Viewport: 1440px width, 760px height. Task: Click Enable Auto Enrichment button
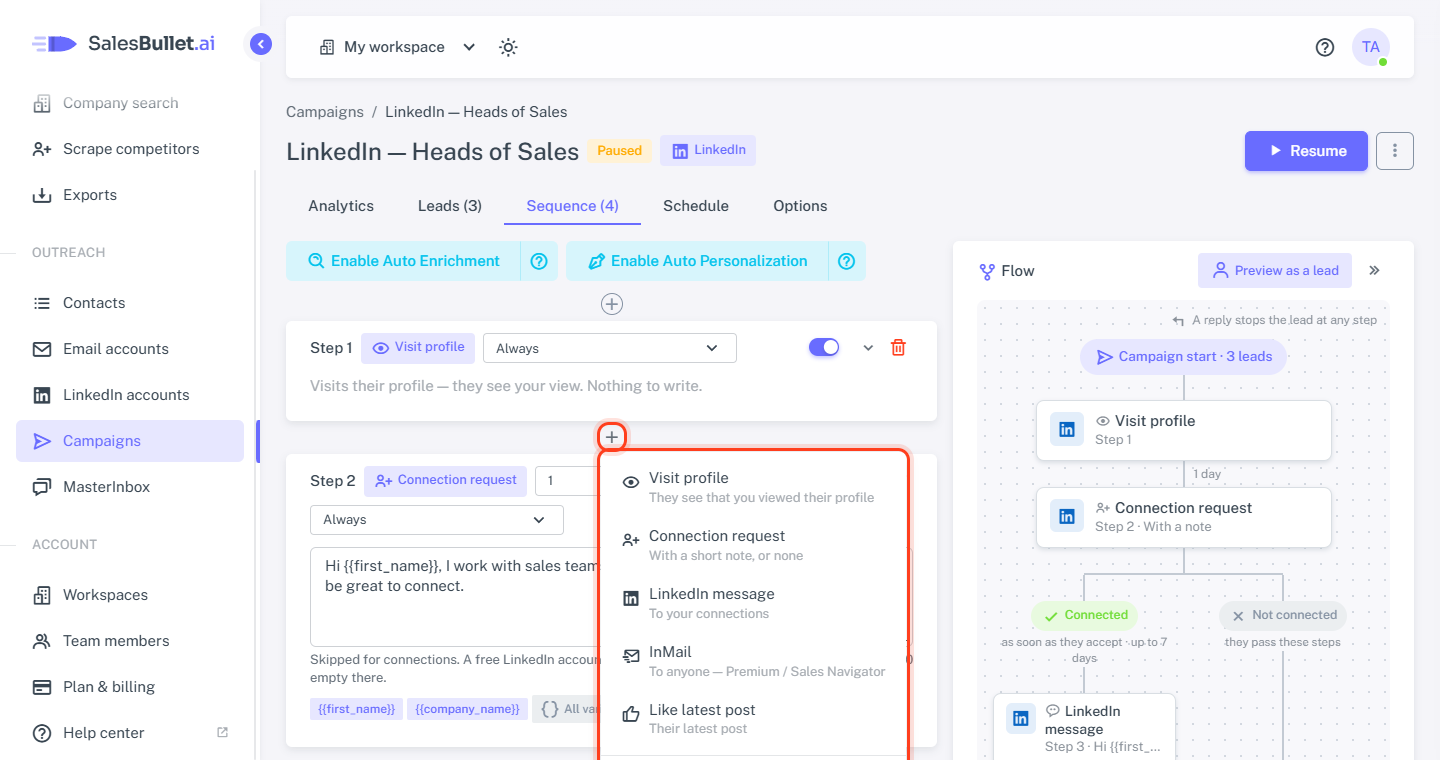[x=403, y=261]
